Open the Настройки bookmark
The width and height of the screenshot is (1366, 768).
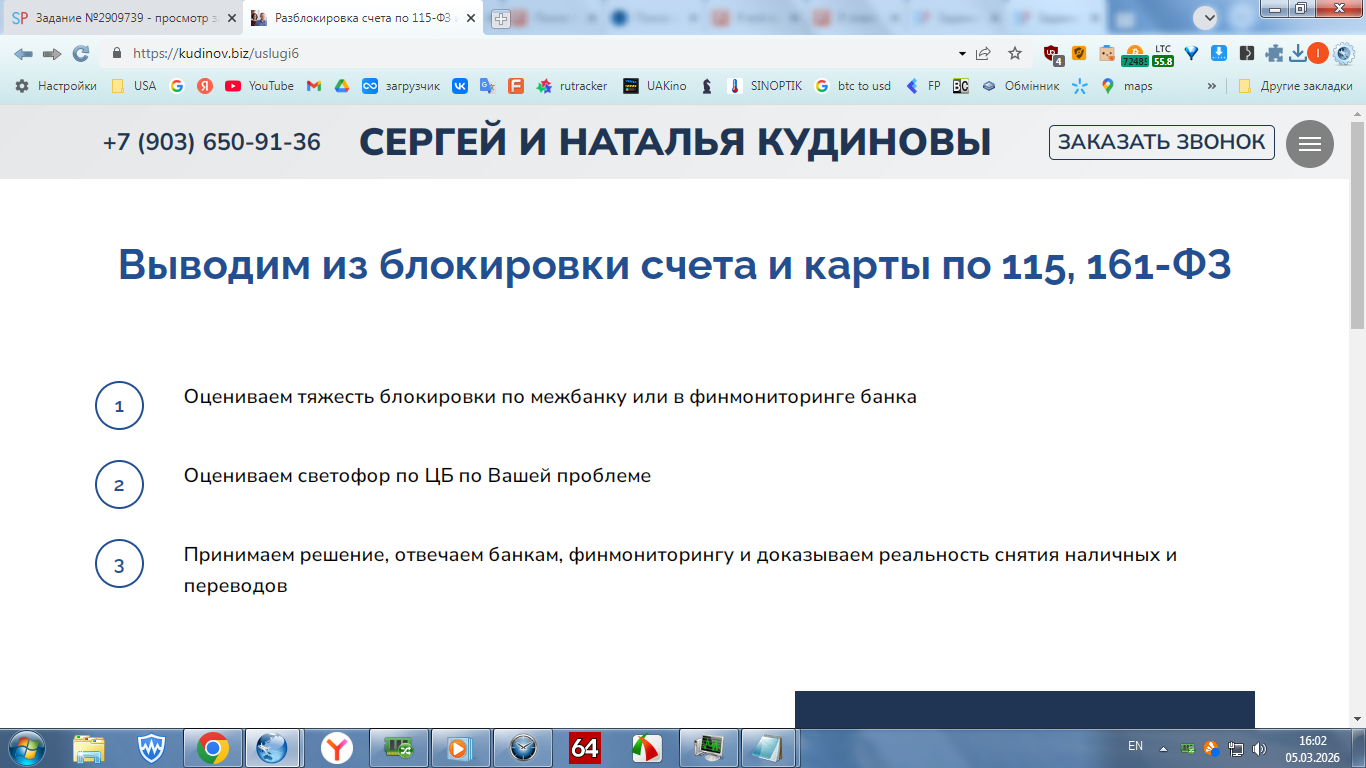[x=56, y=86]
